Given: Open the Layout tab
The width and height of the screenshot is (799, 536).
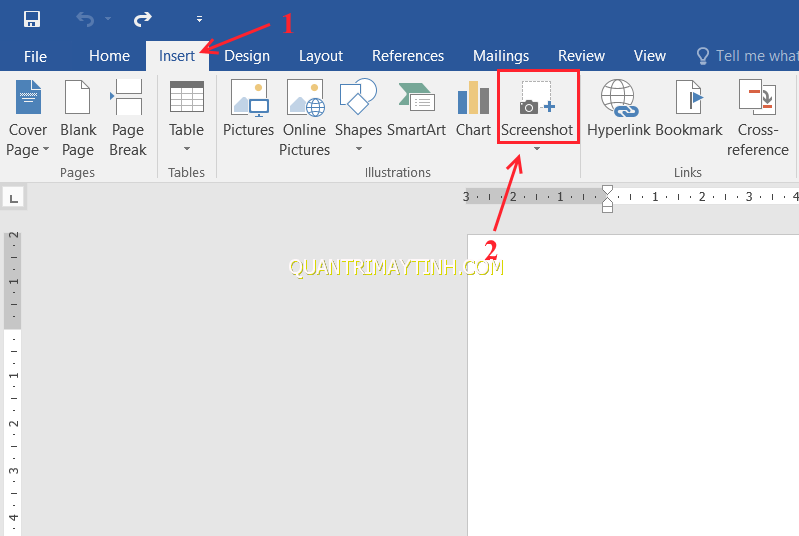Looking at the screenshot, I should 321,56.
